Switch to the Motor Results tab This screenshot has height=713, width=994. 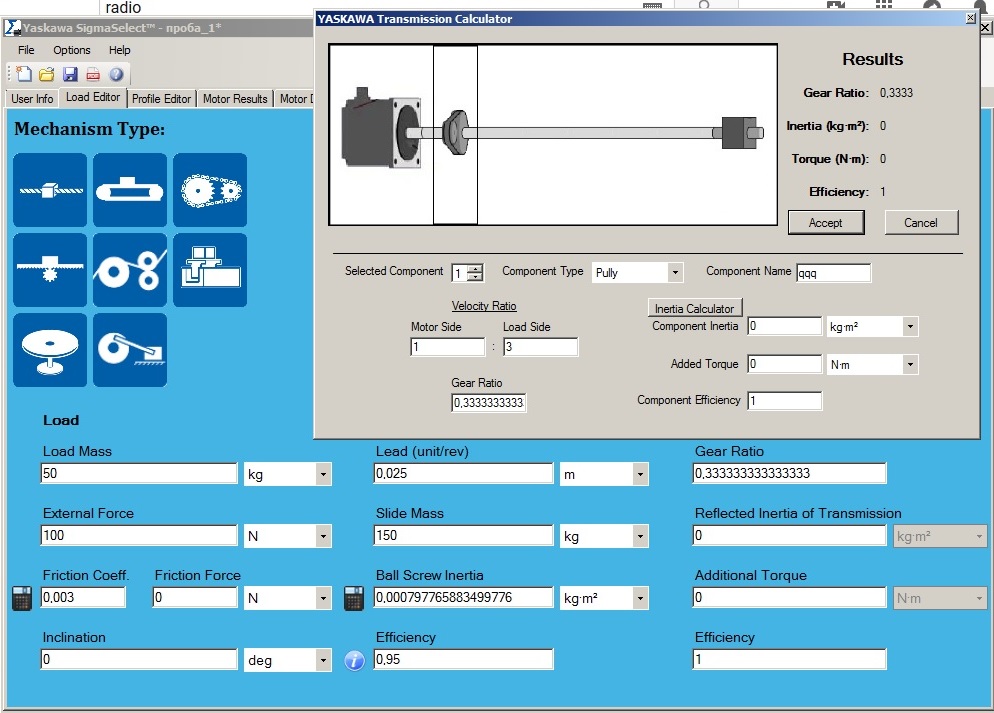tap(235, 99)
